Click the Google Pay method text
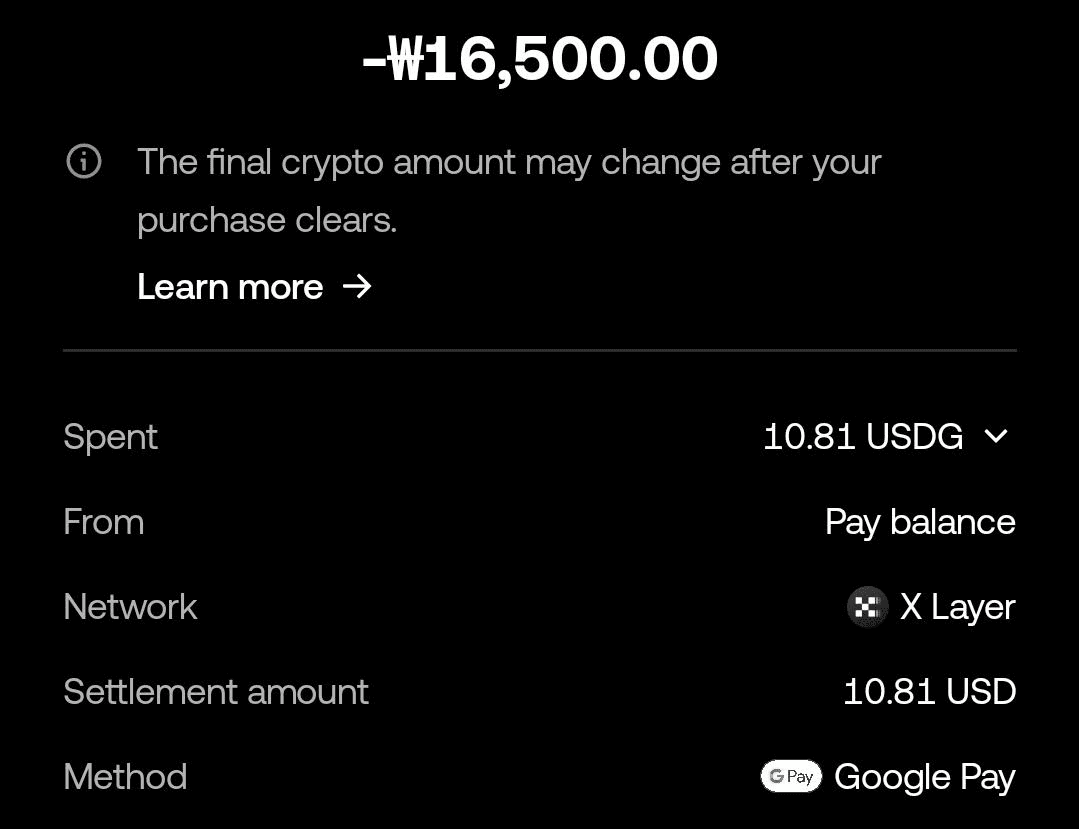This screenshot has height=829, width=1079. pos(925,777)
